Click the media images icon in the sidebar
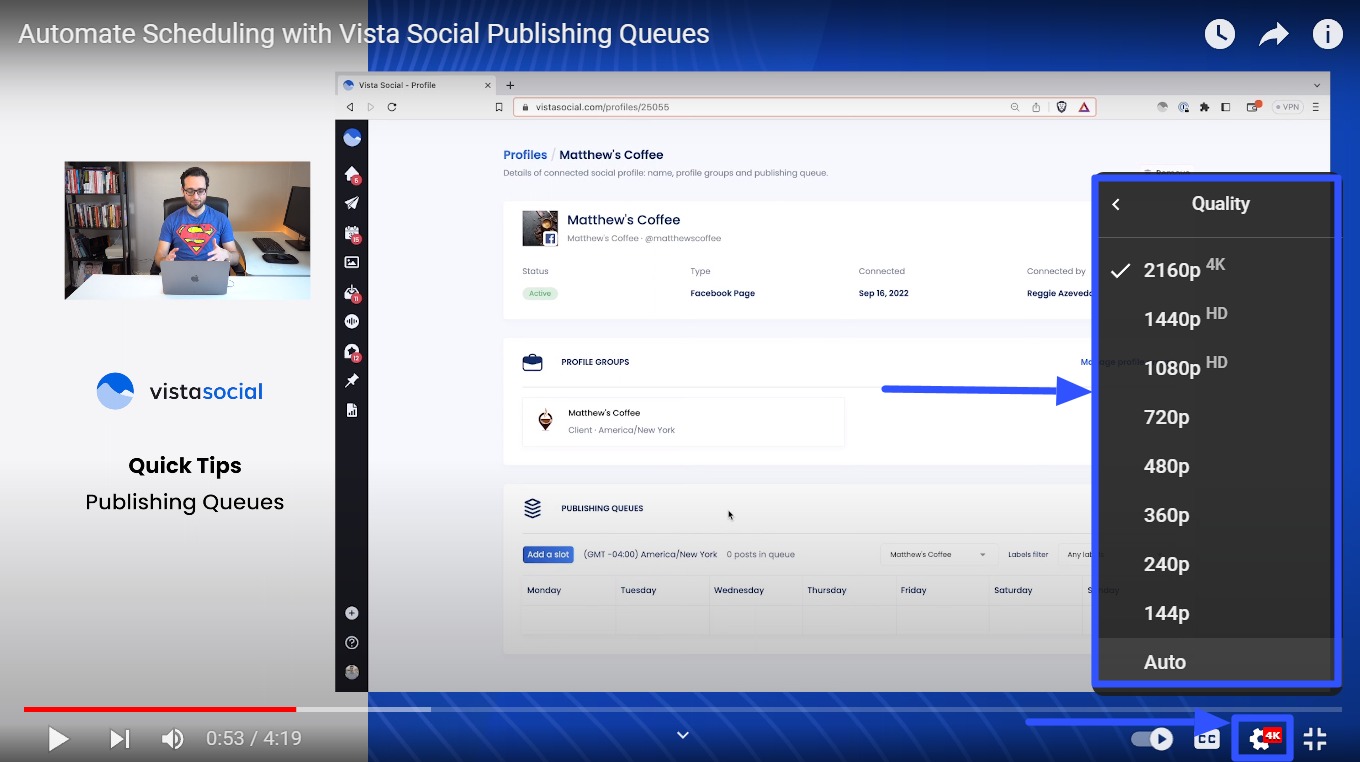The width and height of the screenshot is (1360, 762). click(351, 261)
